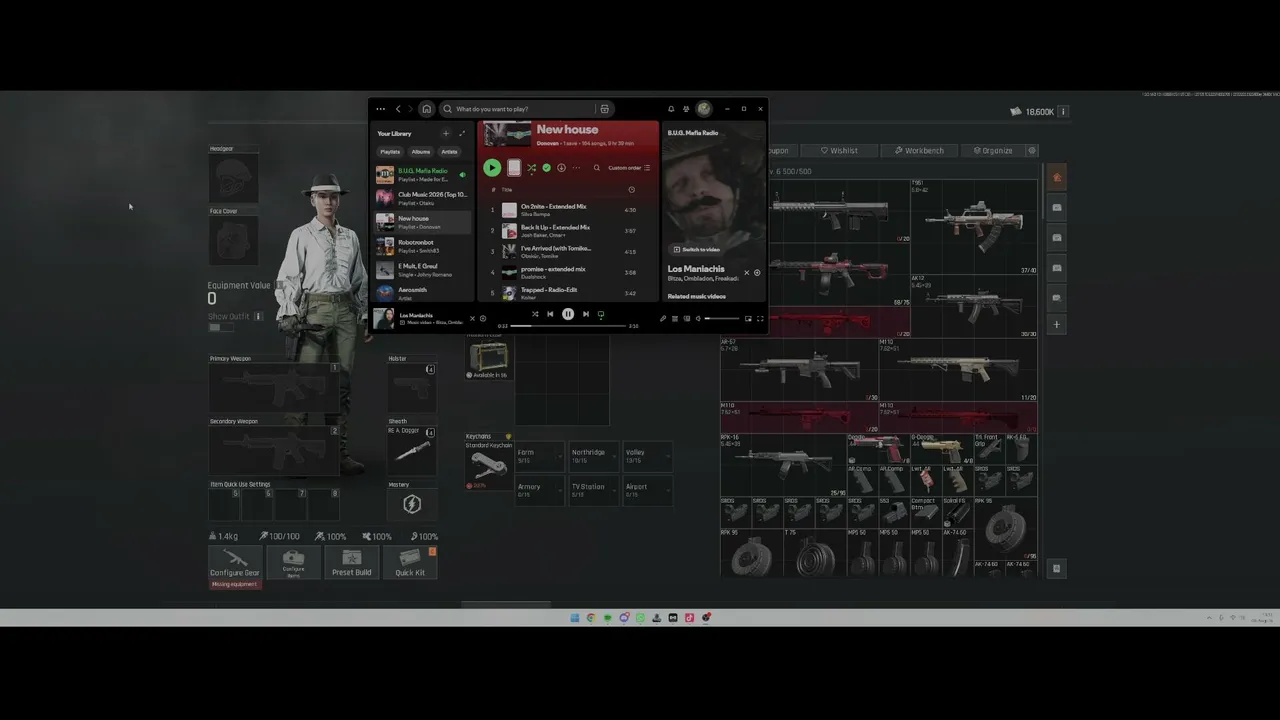Download the New house playlist

point(561,168)
